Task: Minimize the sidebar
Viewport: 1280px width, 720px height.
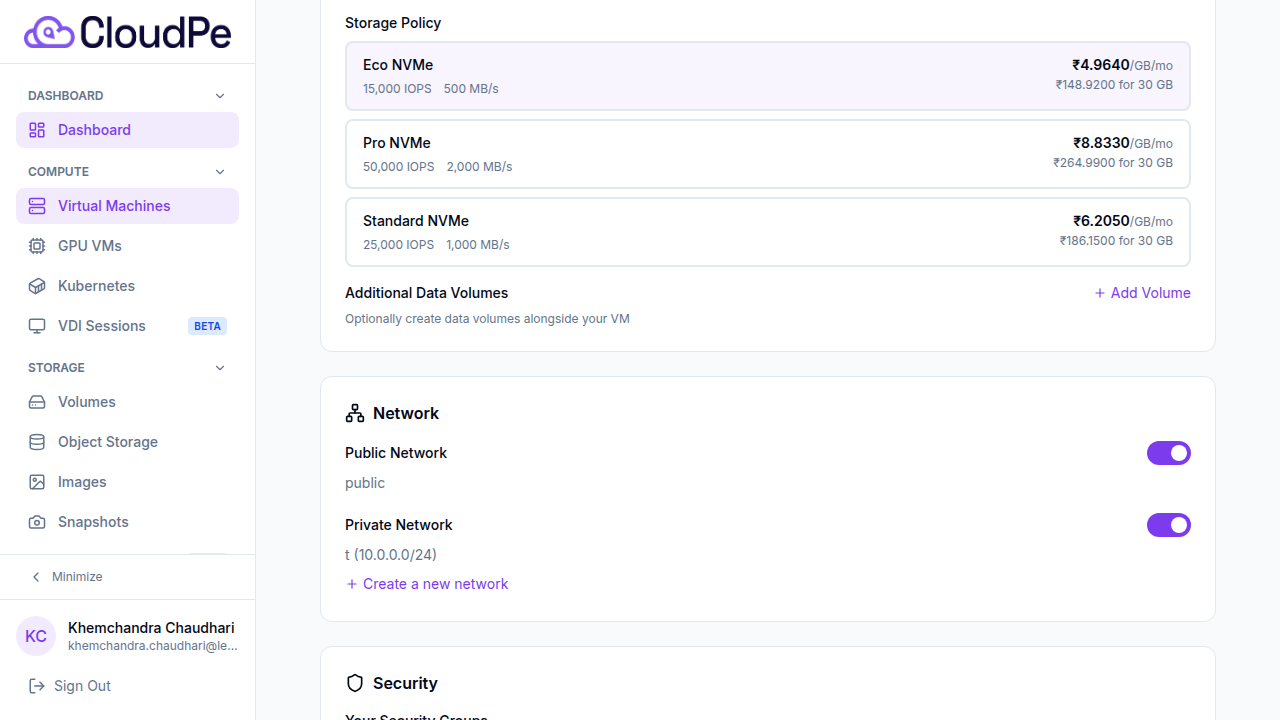Action: pyautogui.click(x=67, y=577)
